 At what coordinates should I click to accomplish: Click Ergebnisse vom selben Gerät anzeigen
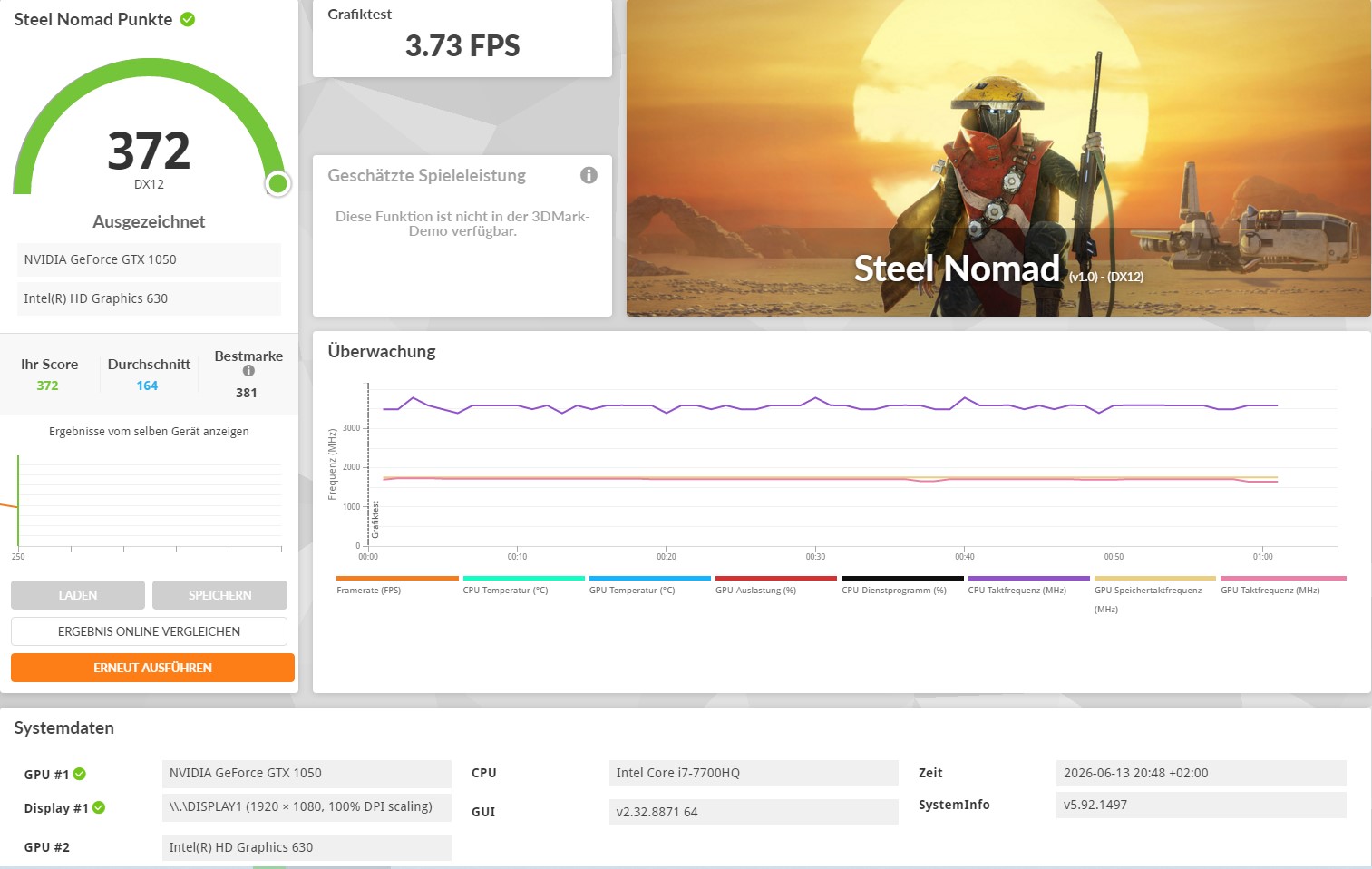149,432
